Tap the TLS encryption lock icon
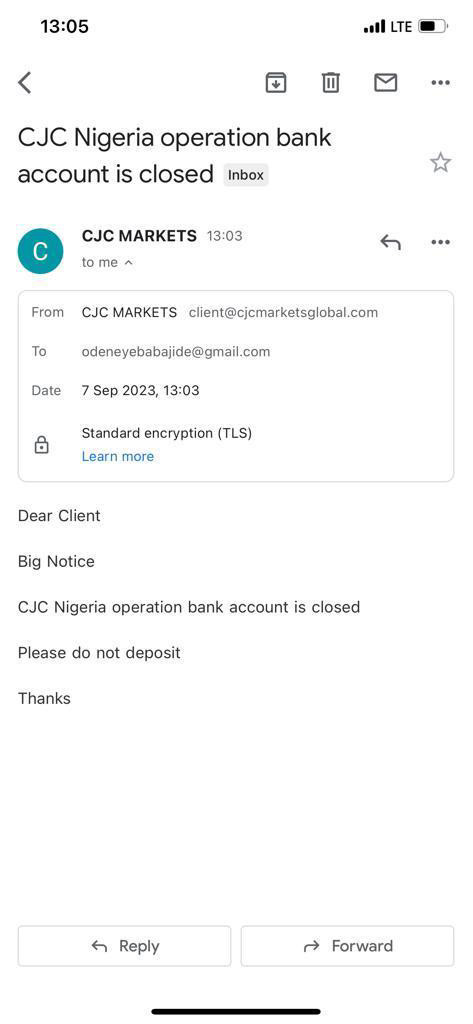 [41, 445]
